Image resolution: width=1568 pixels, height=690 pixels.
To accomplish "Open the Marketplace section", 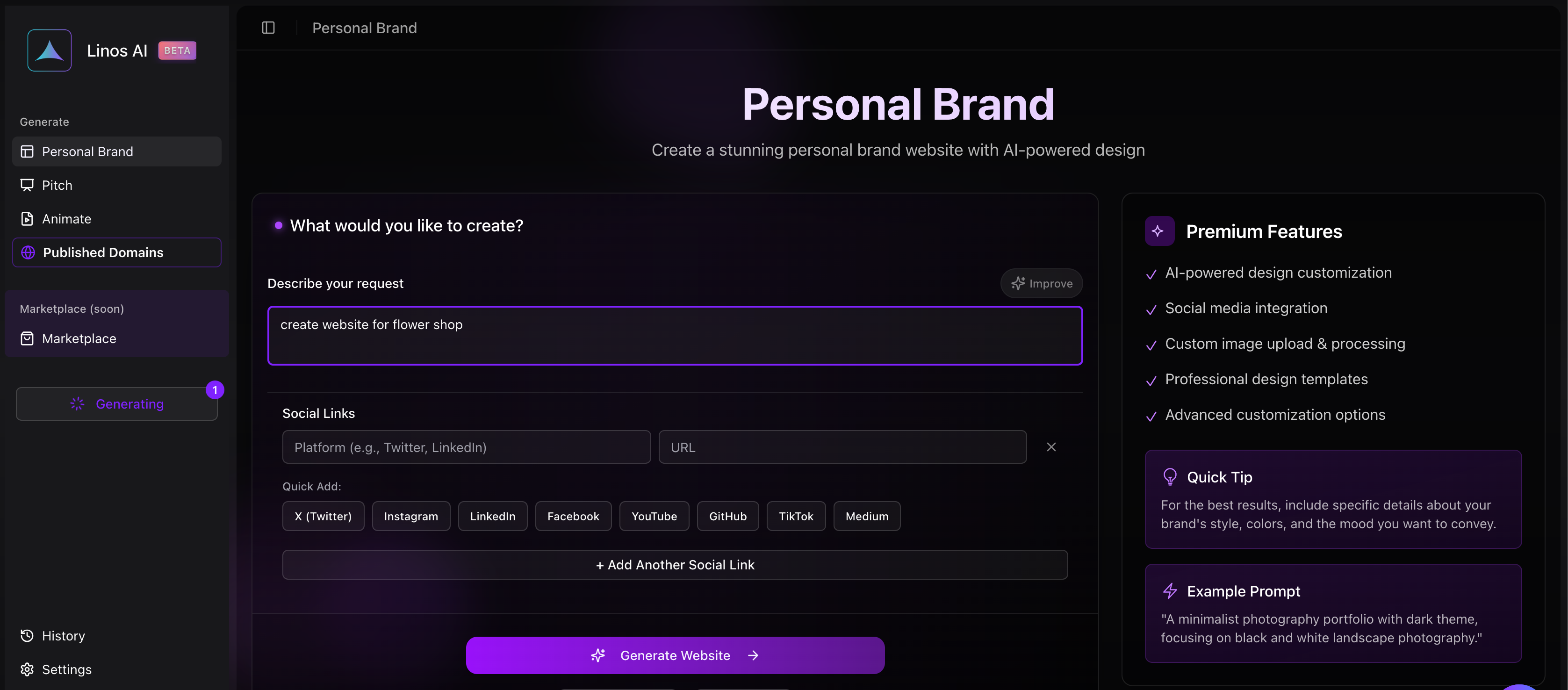I will click(116, 338).
